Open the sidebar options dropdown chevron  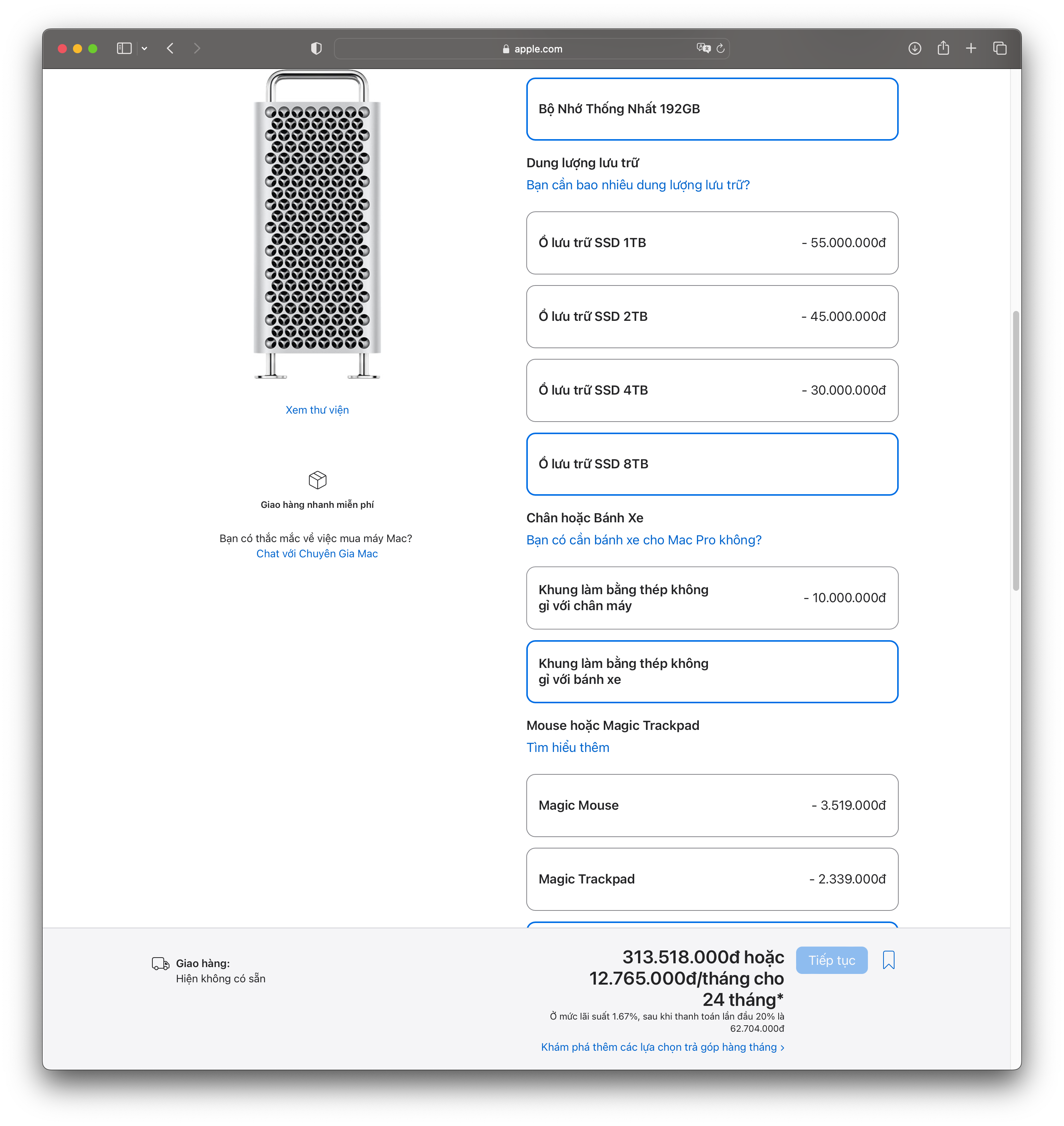tap(145, 49)
